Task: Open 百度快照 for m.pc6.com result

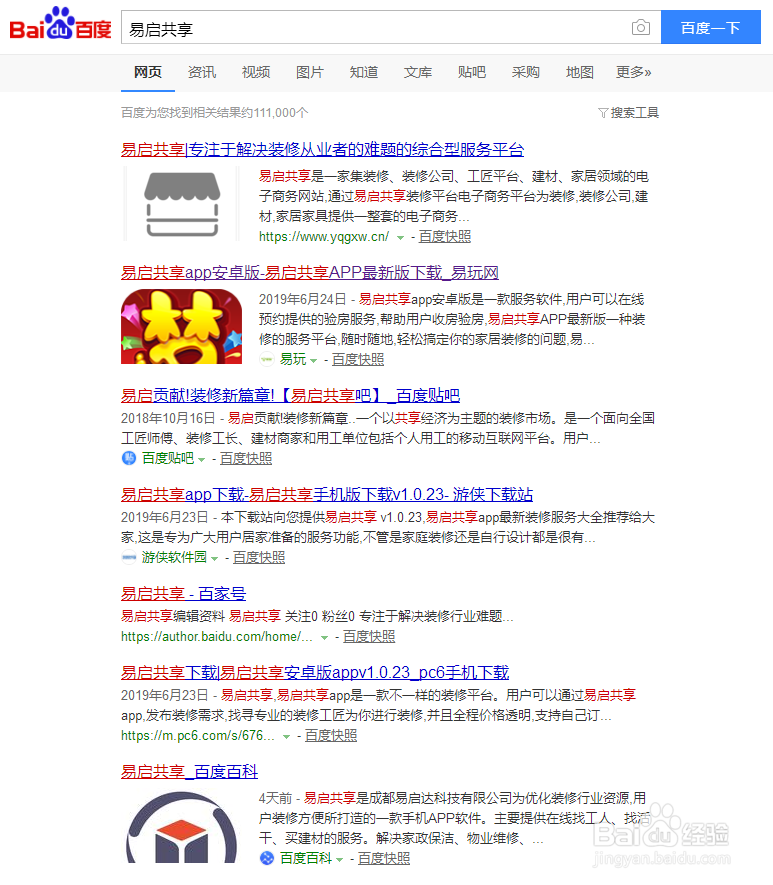Action: (x=331, y=735)
